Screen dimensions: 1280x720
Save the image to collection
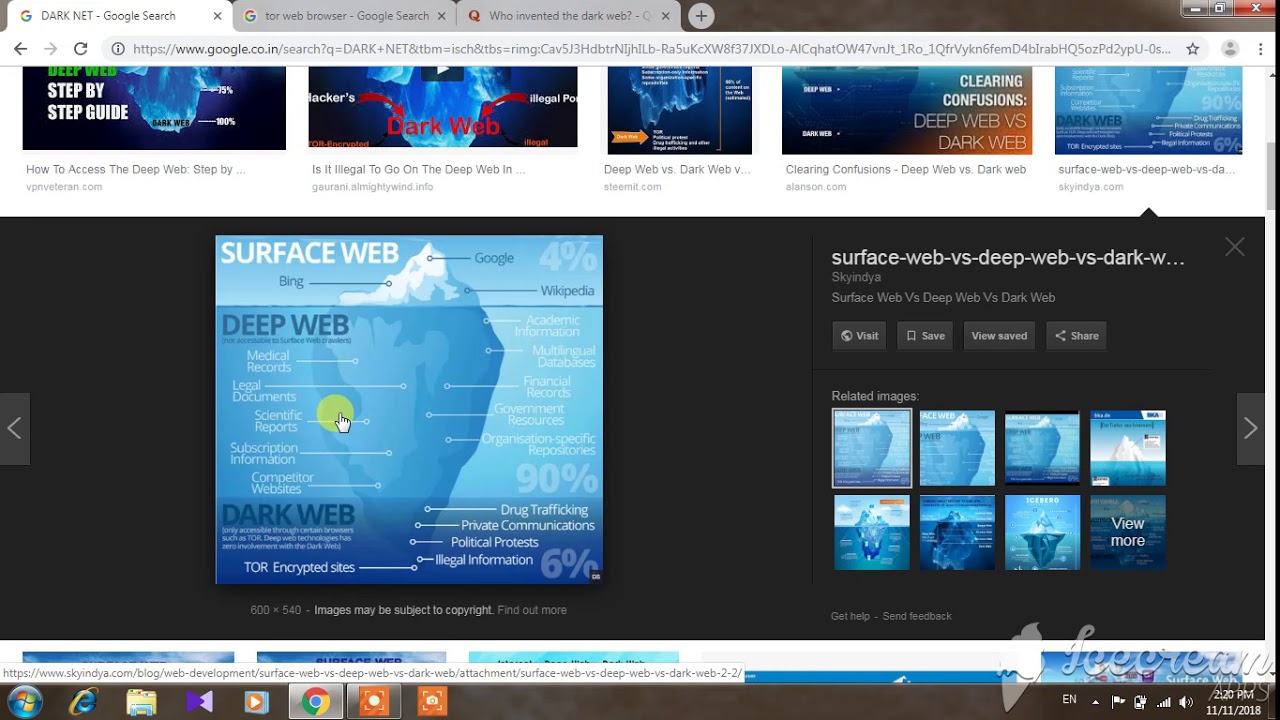925,336
